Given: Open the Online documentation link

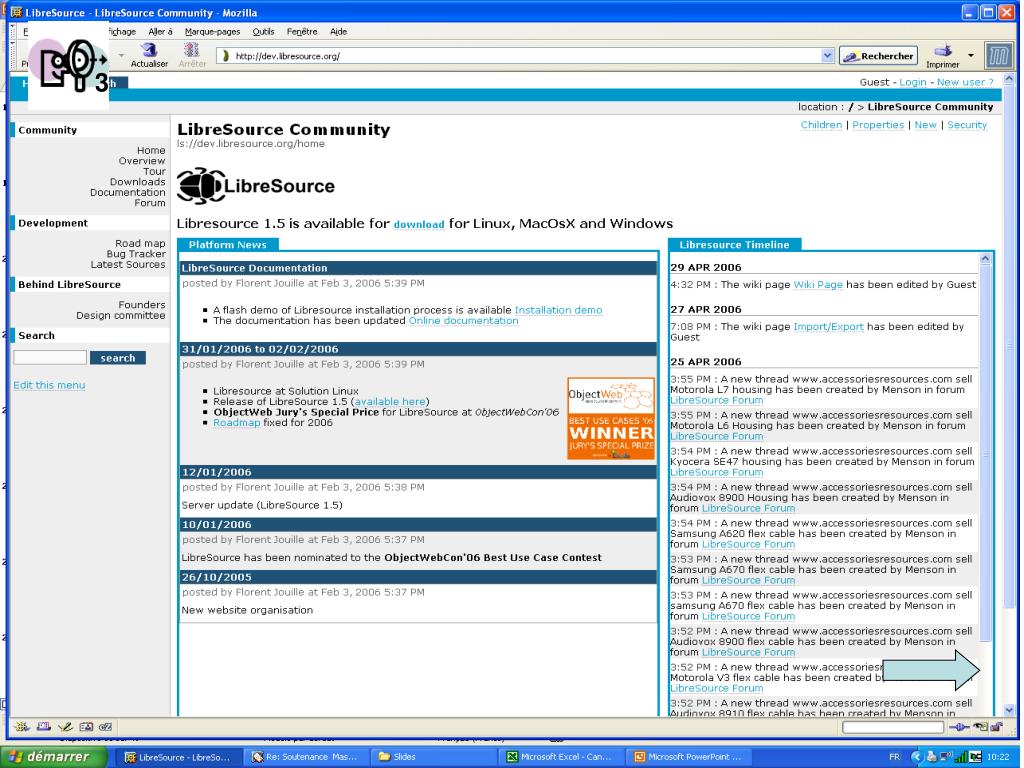Looking at the screenshot, I should coord(463,321).
